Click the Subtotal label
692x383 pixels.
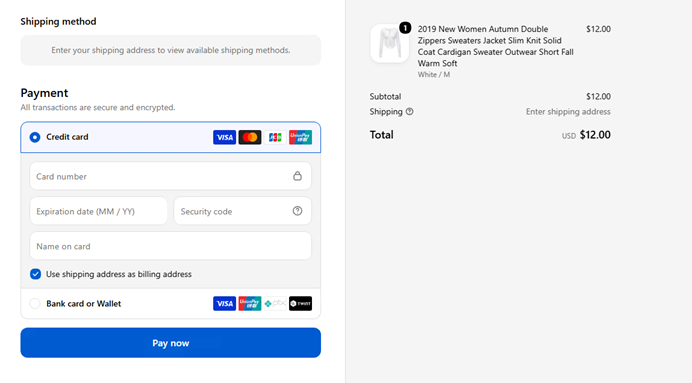385,96
